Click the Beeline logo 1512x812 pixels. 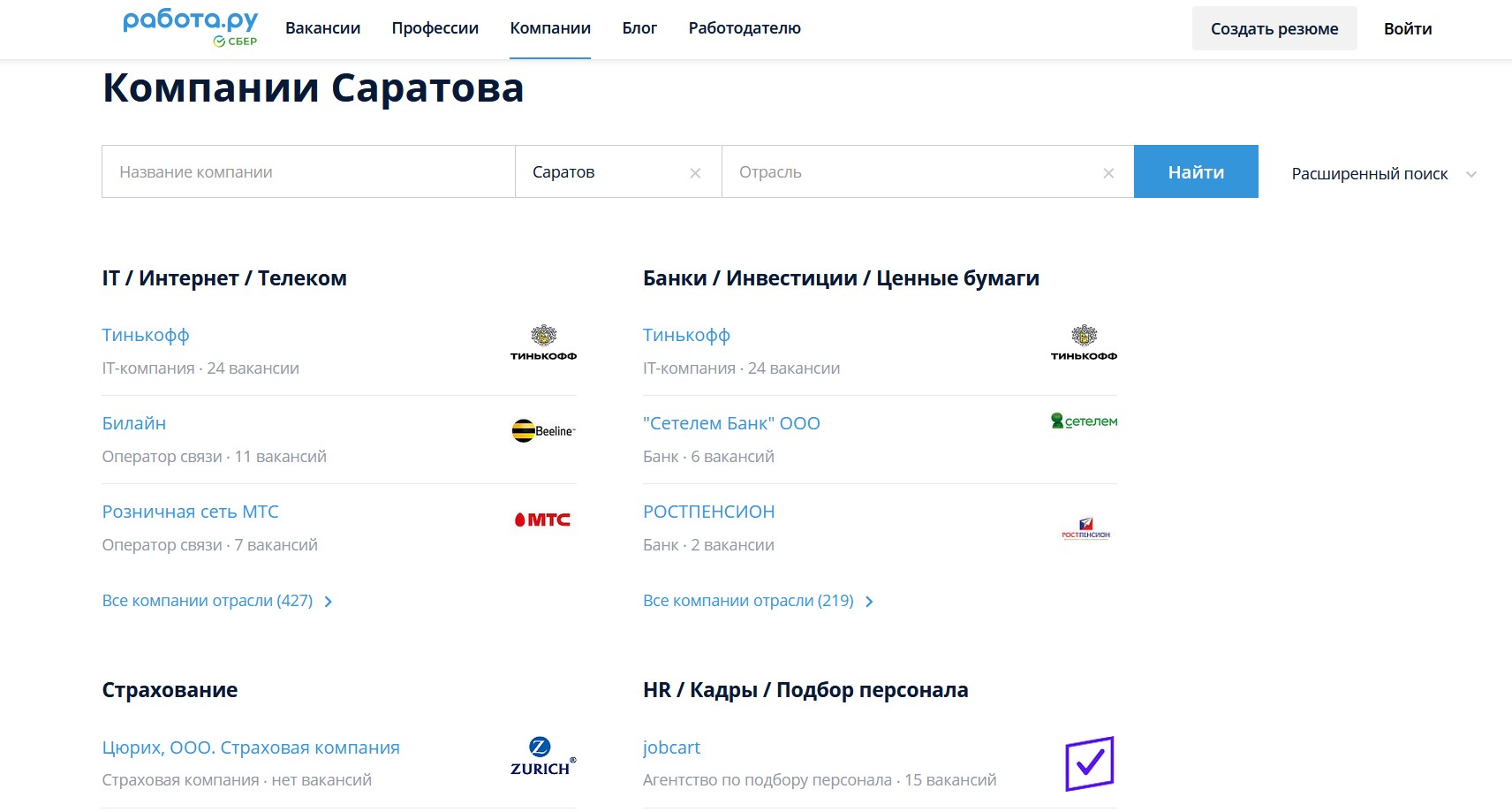543,431
